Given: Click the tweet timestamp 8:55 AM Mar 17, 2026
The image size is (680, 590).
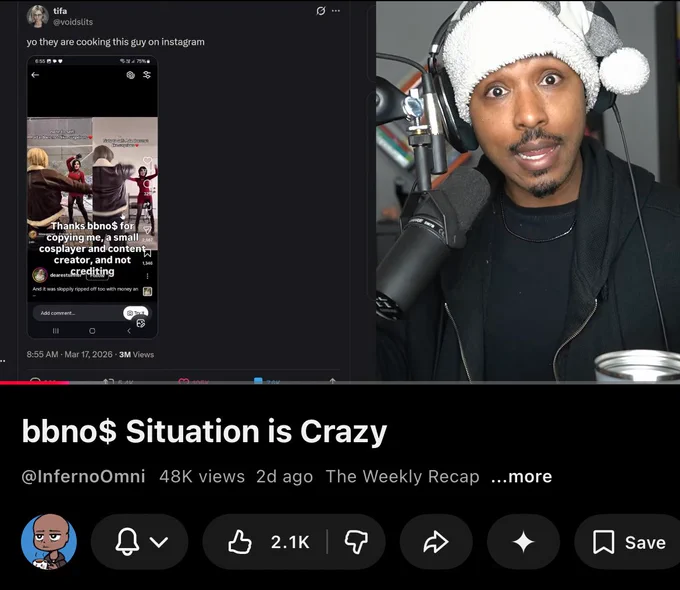Looking at the screenshot, I should point(69,354).
